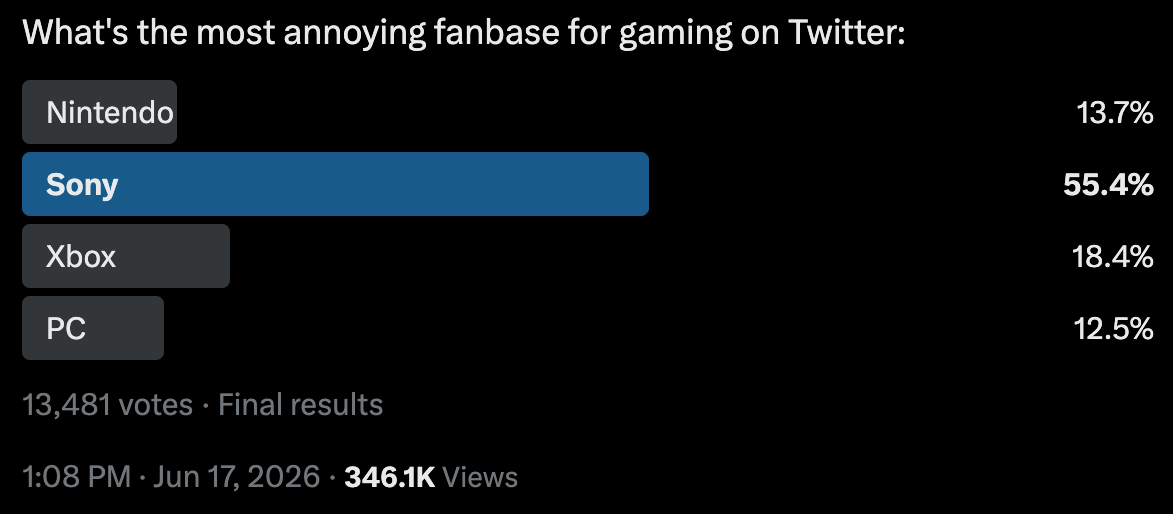
Task: Click the 13.7% Nintendo result percentage
Action: [x=1115, y=113]
